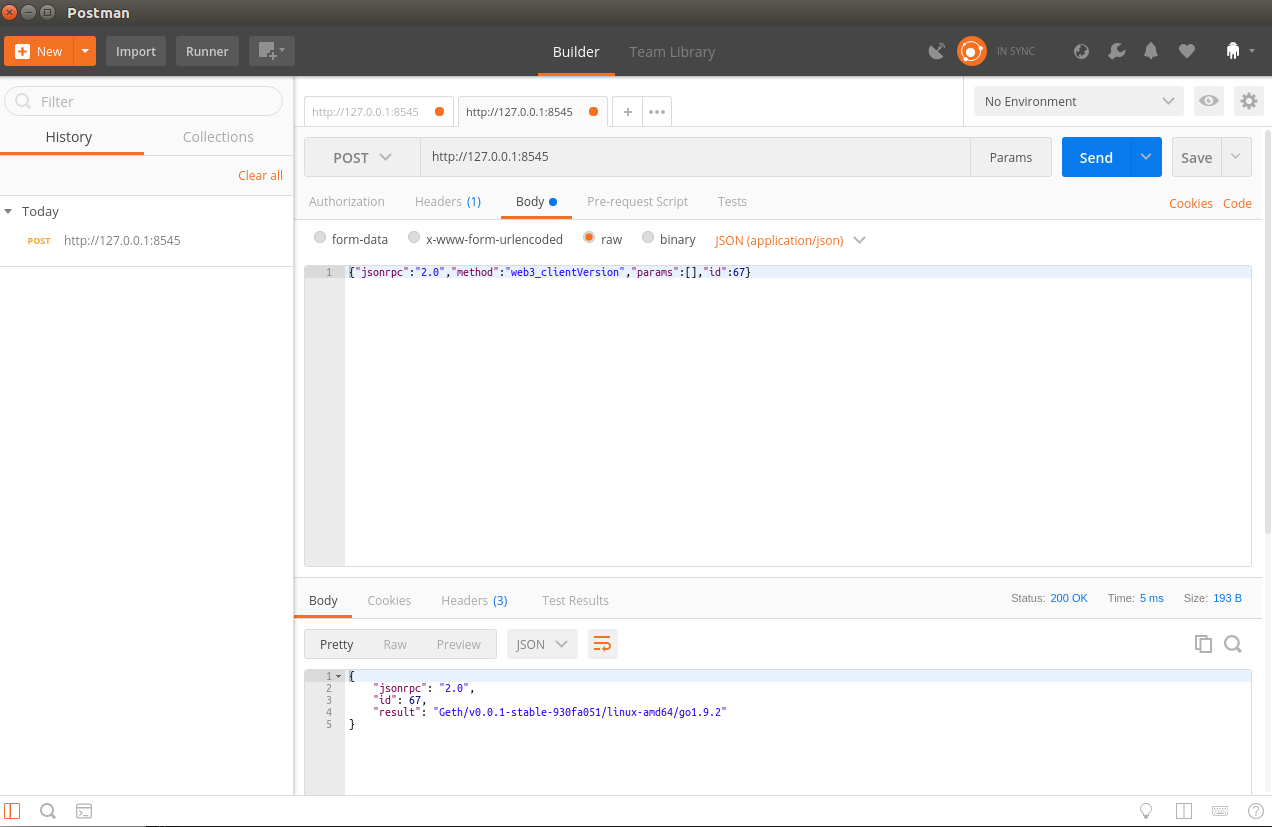Open the response Headers (3) tab
Image resolution: width=1272 pixels, height=827 pixels.
pos(474,600)
